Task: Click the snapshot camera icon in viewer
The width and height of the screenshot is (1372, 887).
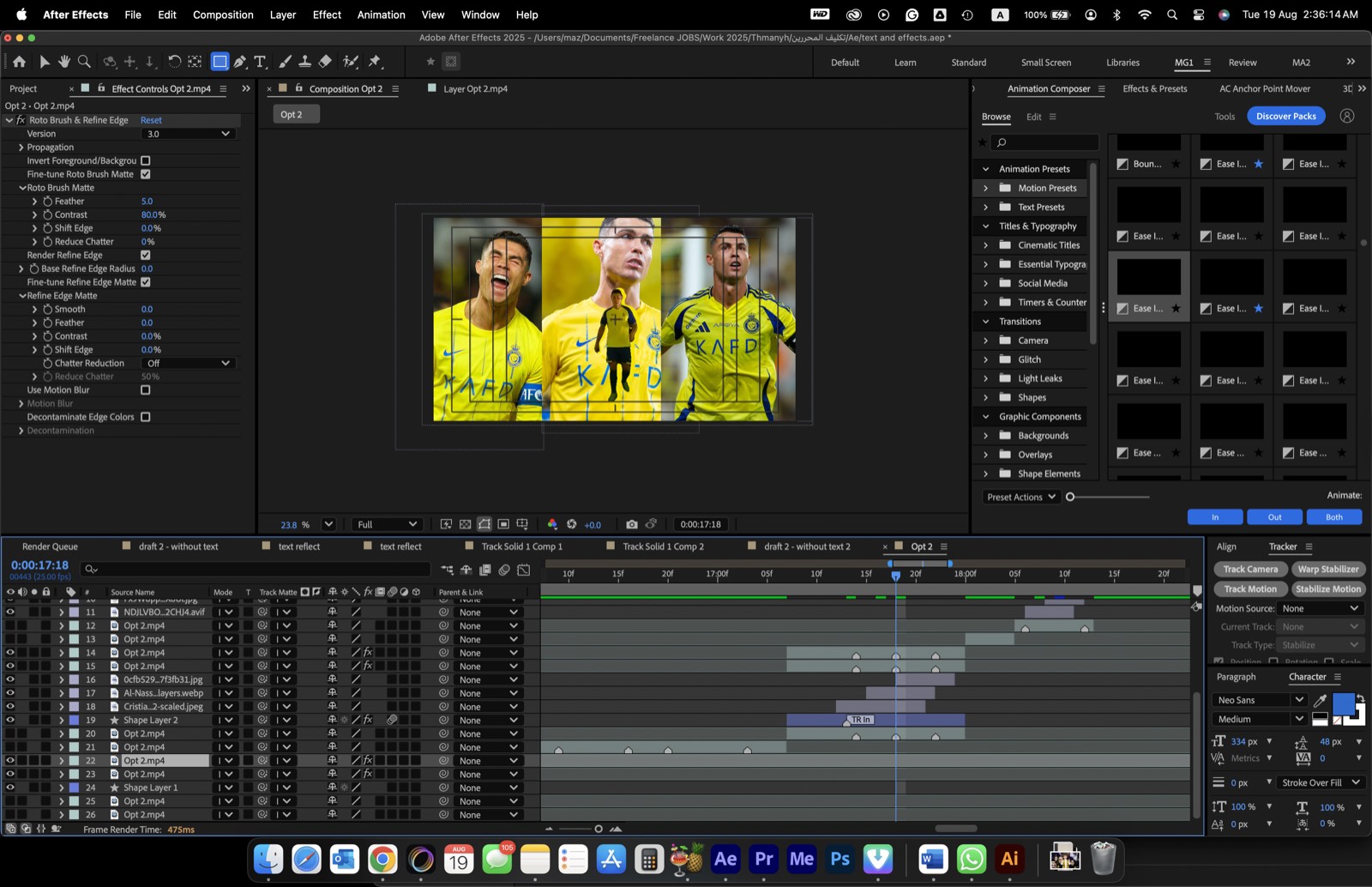Action: point(632,524)
